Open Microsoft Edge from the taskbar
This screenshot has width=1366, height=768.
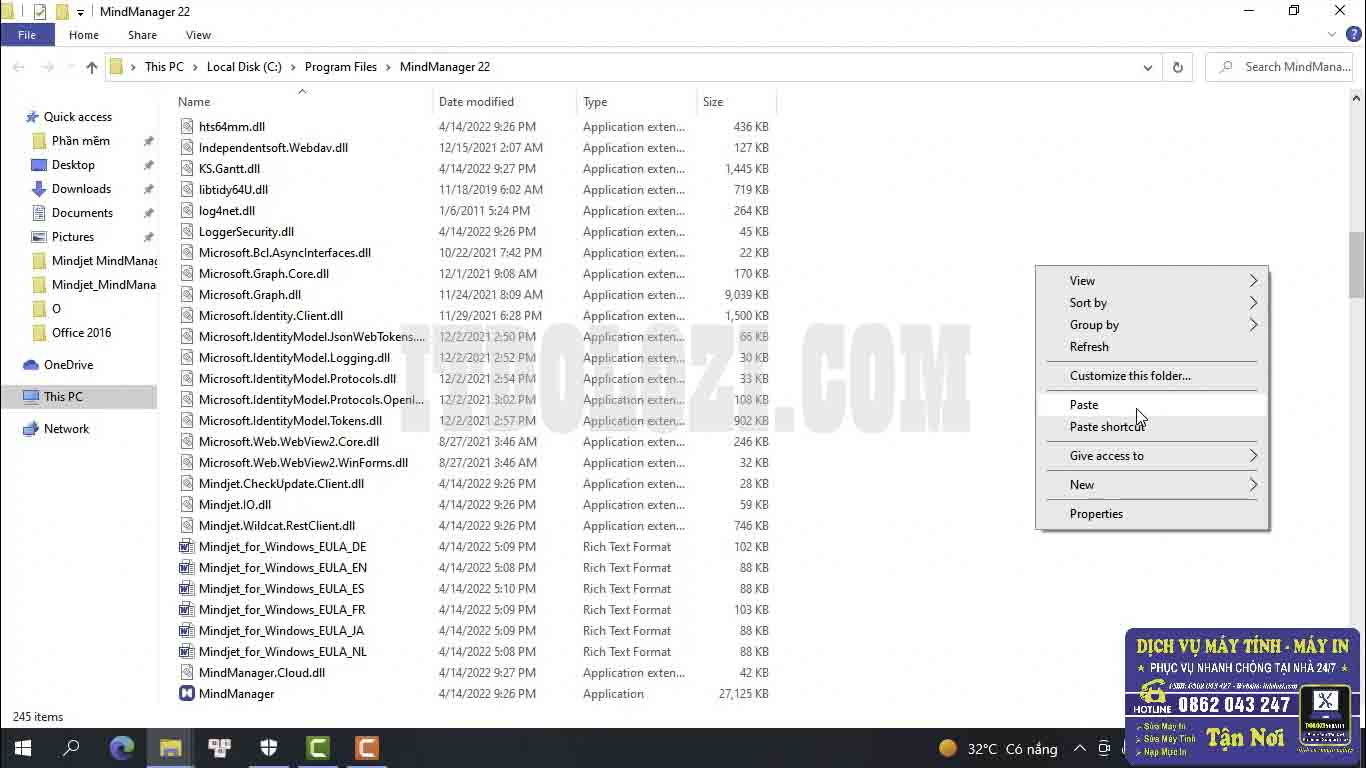[122, 747]
